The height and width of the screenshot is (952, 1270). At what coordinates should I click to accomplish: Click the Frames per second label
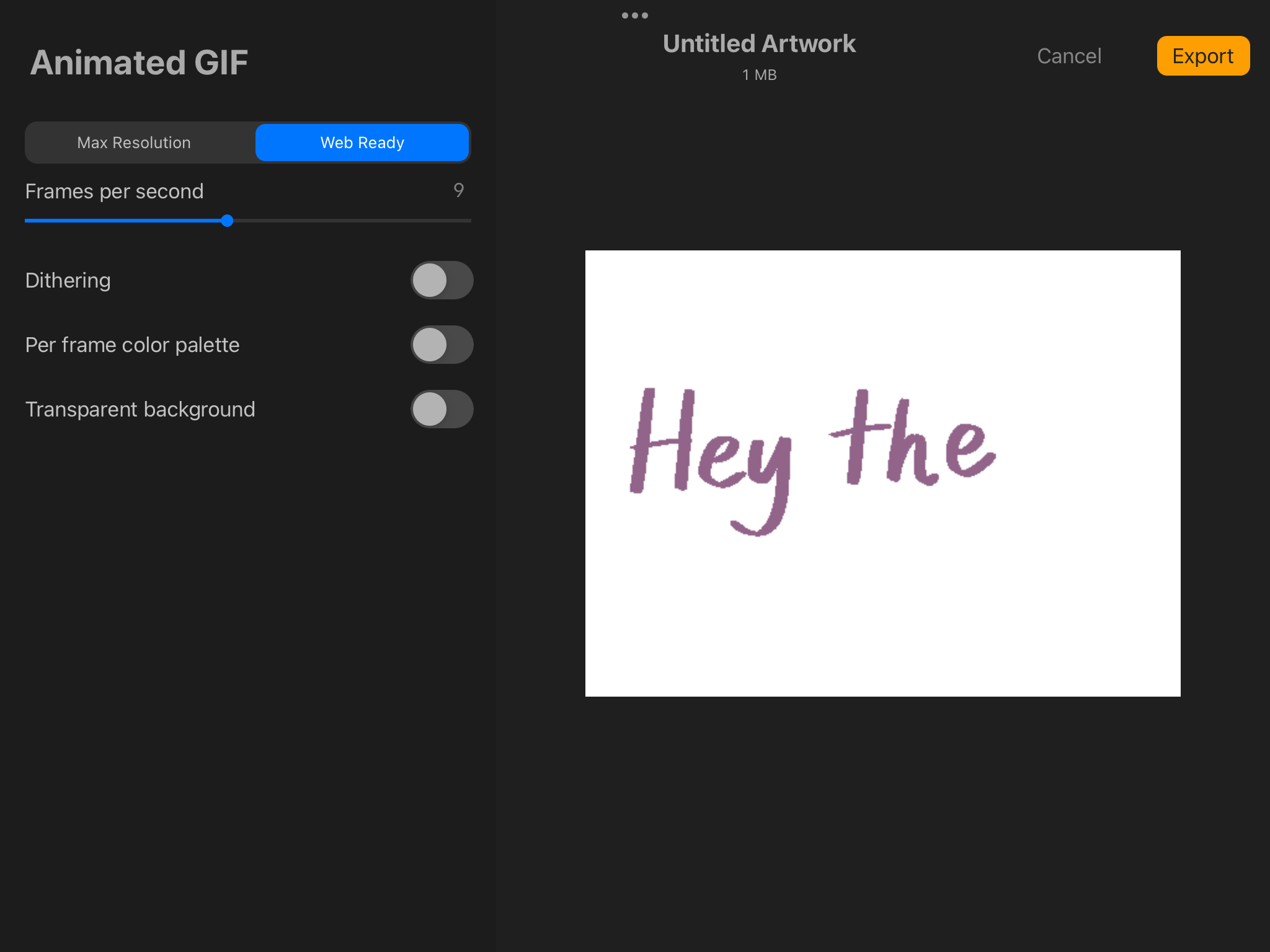point(114,192)
